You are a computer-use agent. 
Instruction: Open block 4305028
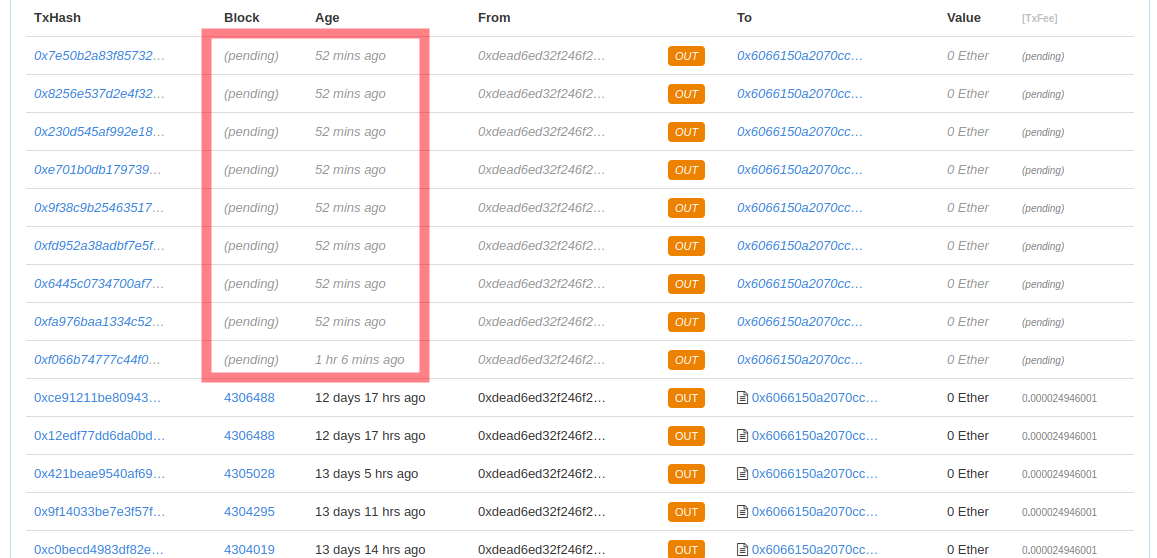point(249,474)
